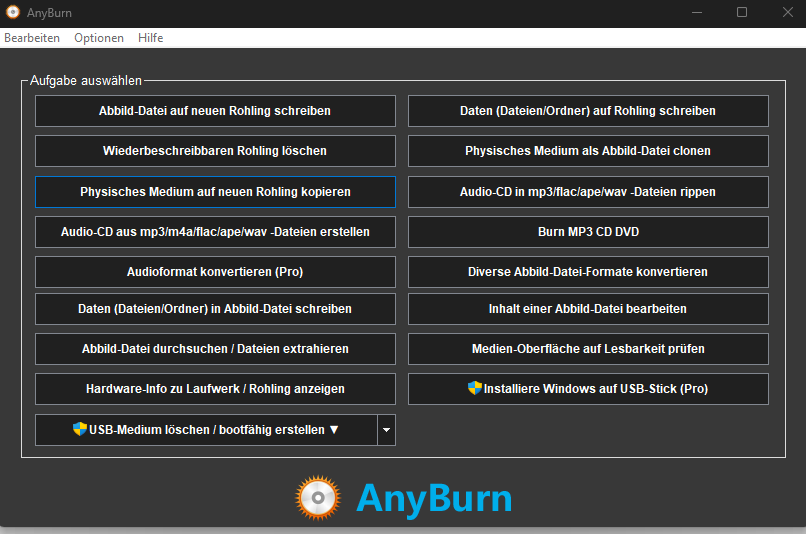Click Installiere Windows auf USB-Stick (Pro)
The height and width of the screenshot is (534, 806).
coord(588,389)
